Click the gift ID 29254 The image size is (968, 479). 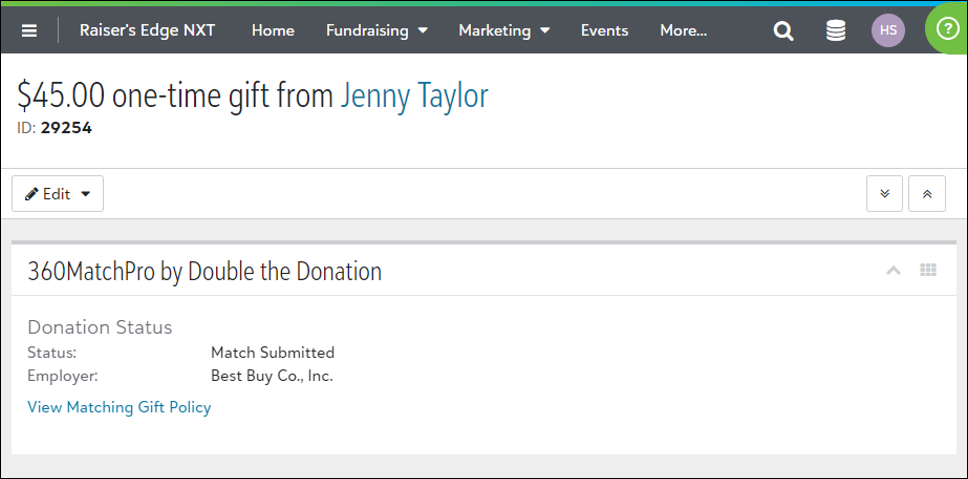66,128
